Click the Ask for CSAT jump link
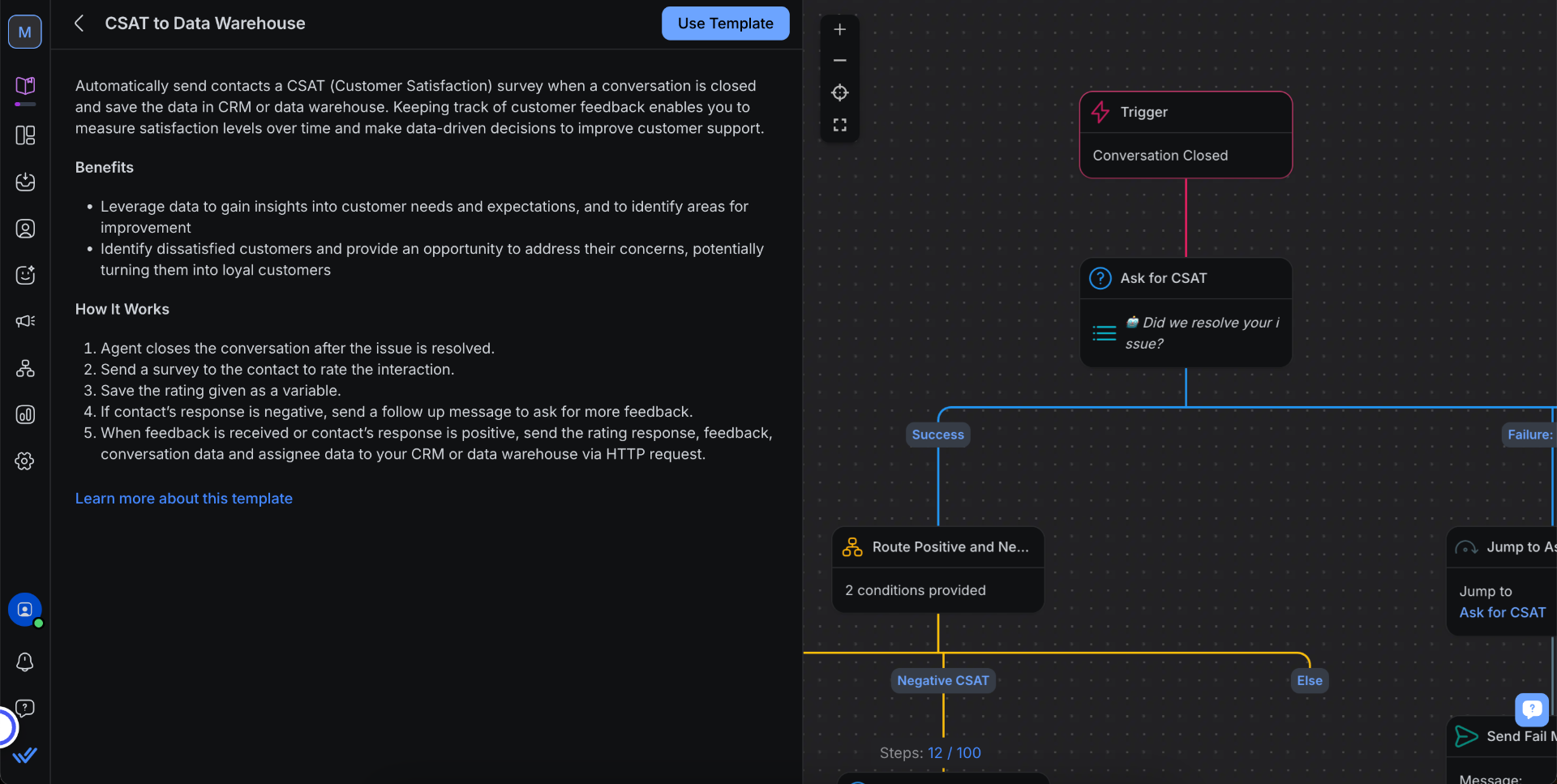The height and width of the screenshot is (784, 1557). pos(1503,613)
